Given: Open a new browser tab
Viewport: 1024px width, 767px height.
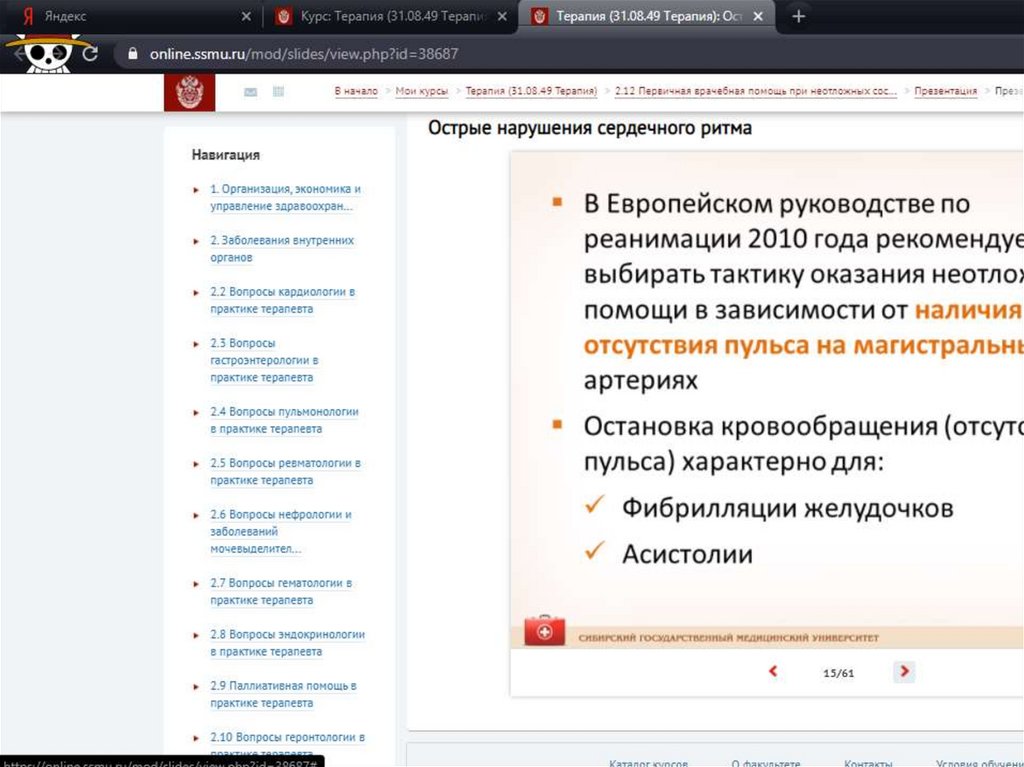Looking at the screenshot, I should pyautogui.click(x=798, y=17).
